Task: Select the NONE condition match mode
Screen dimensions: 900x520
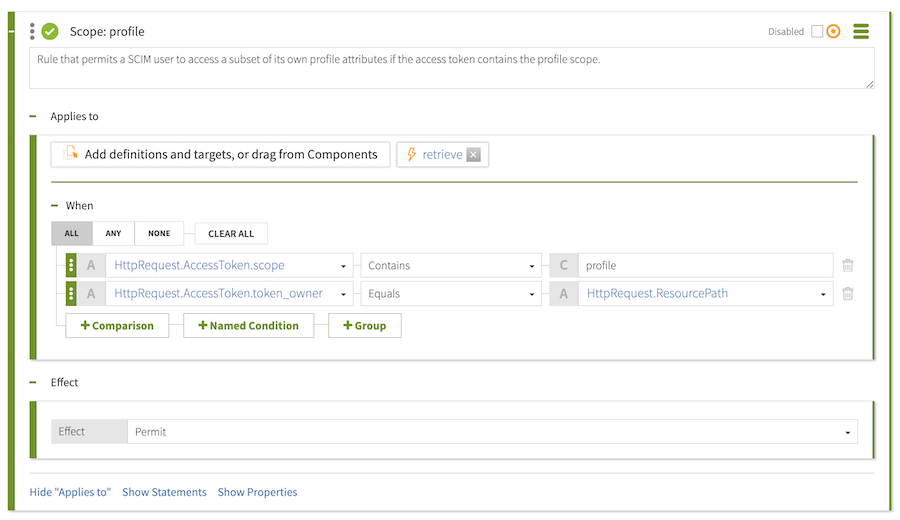Action: point(159,234)
